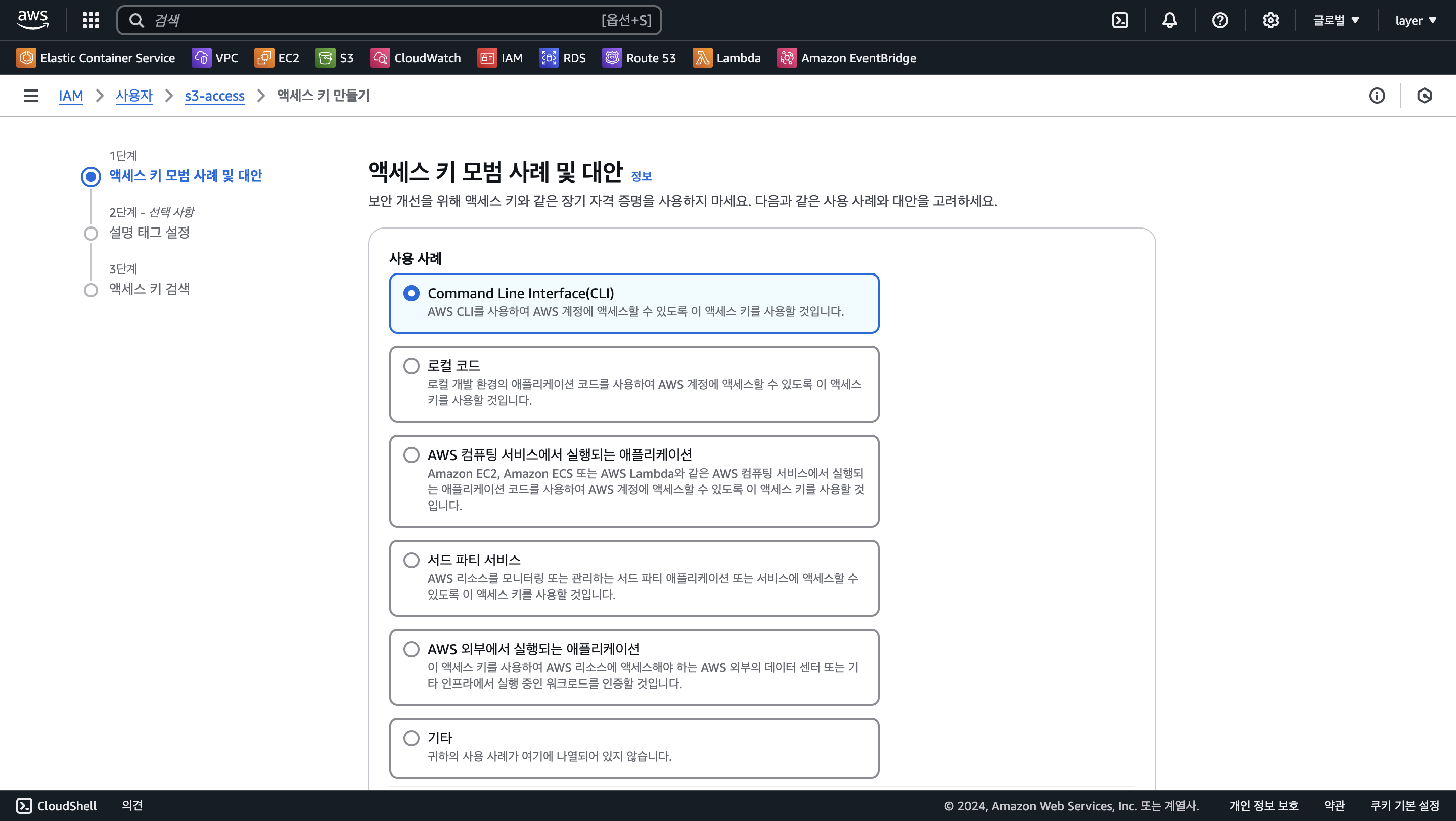
Task: Expand the 글로벌 region dropdown
Action: [x=1336, y=20]
